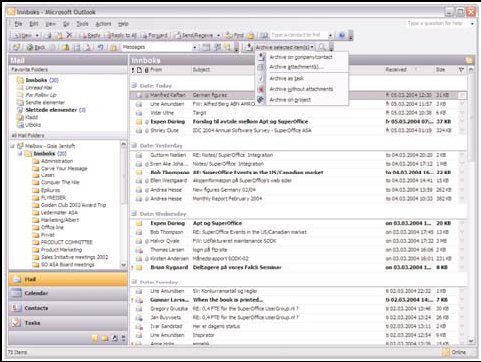Collapse the Date: Today group
Viewport: 481px width, 362px height.
click(x=134, y=86)
